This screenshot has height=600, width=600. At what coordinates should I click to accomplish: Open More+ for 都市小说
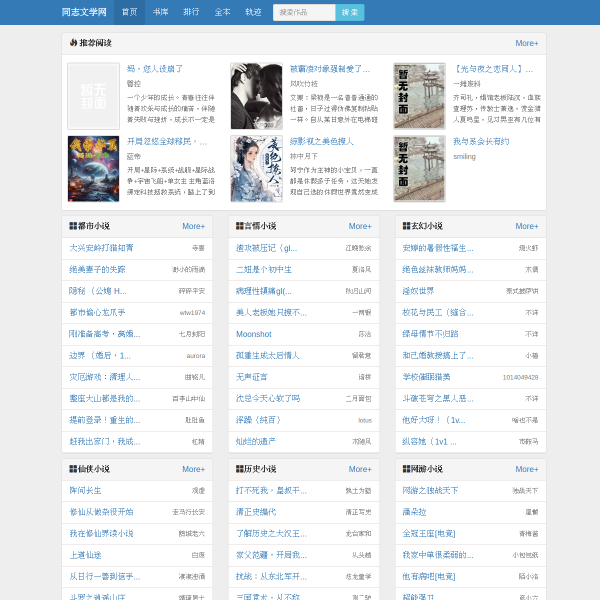pos(194,226)
